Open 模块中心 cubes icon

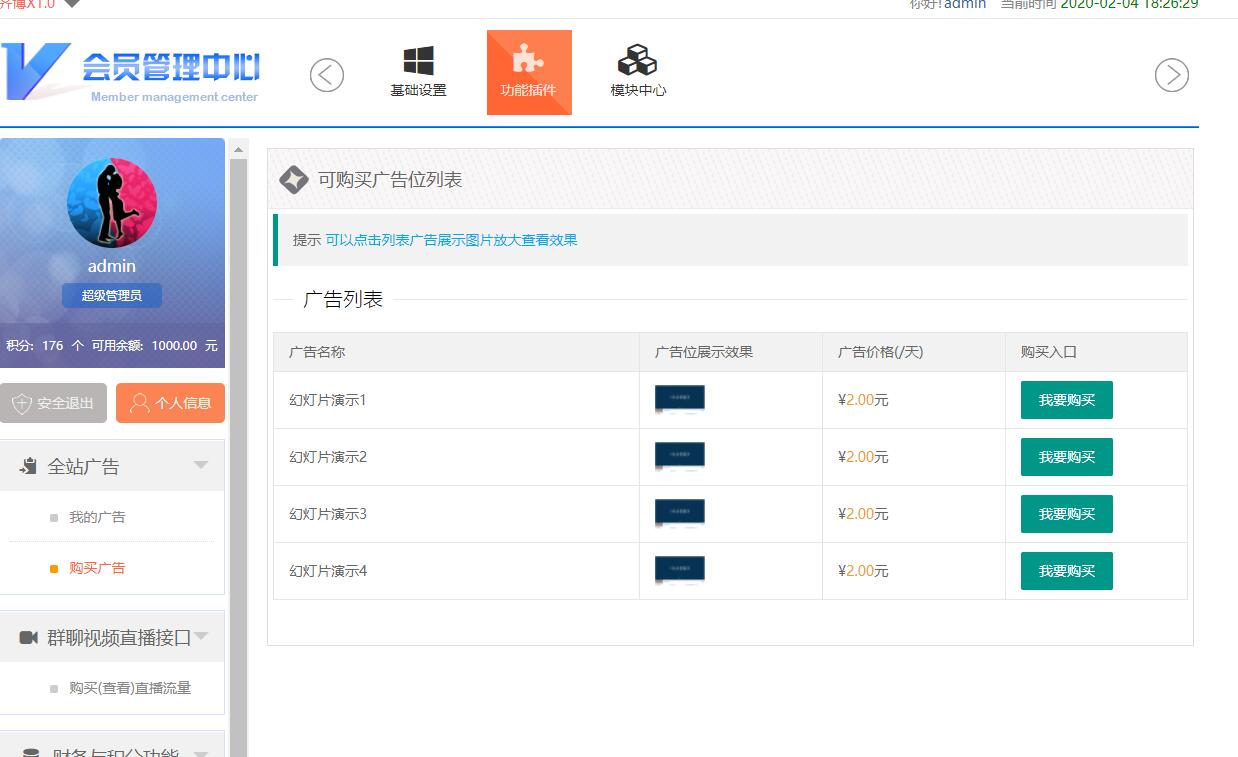click(637, 61)
